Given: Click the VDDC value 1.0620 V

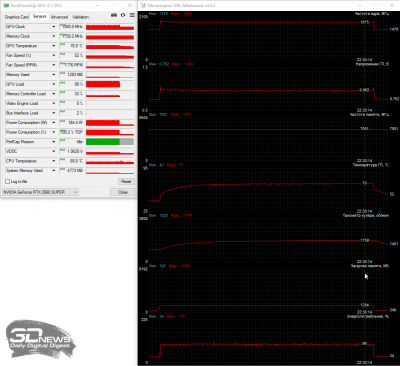Looking at the screenshot, I should pos(71,151).
